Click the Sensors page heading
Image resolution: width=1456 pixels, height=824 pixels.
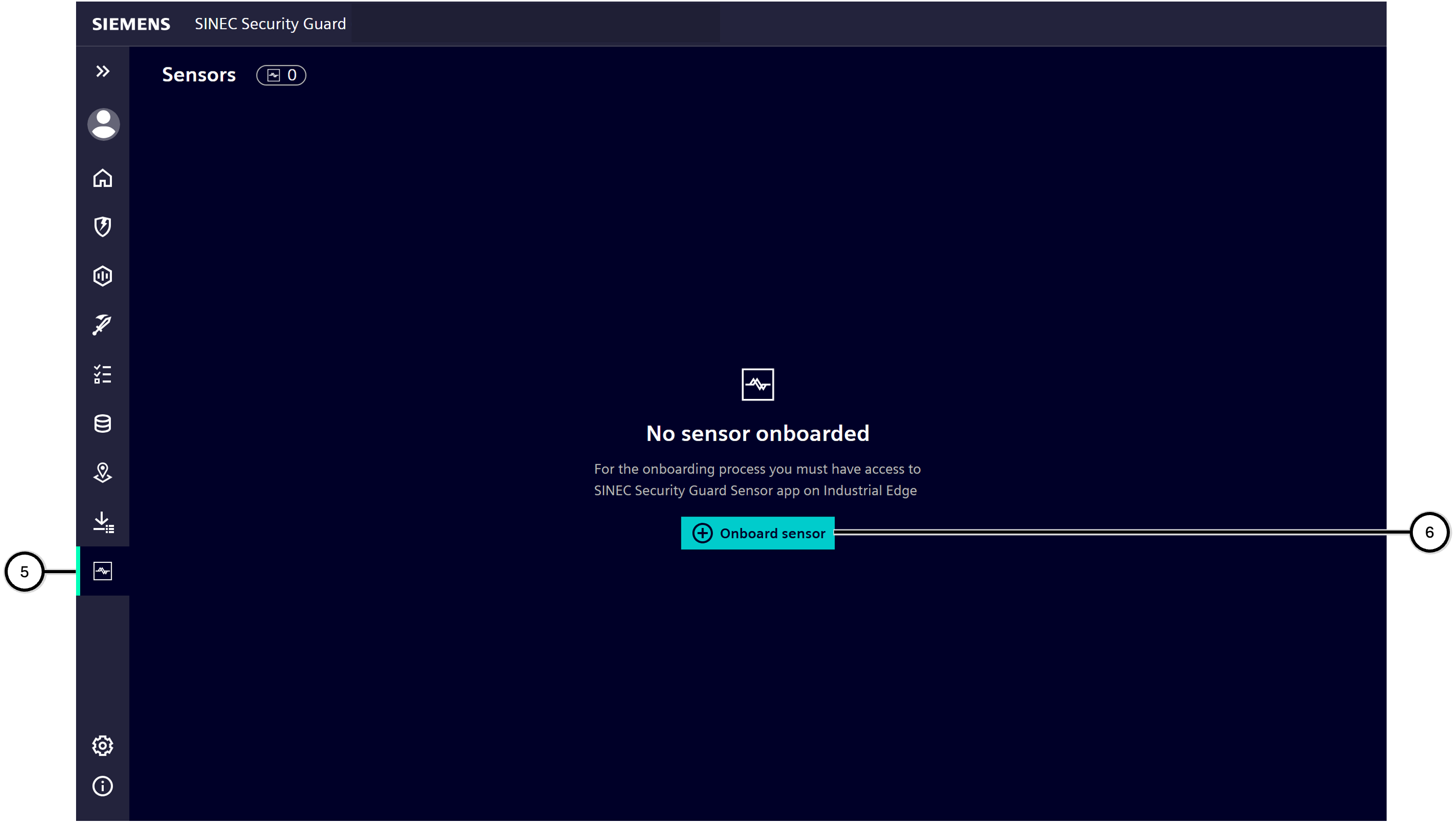pos(198,75)
